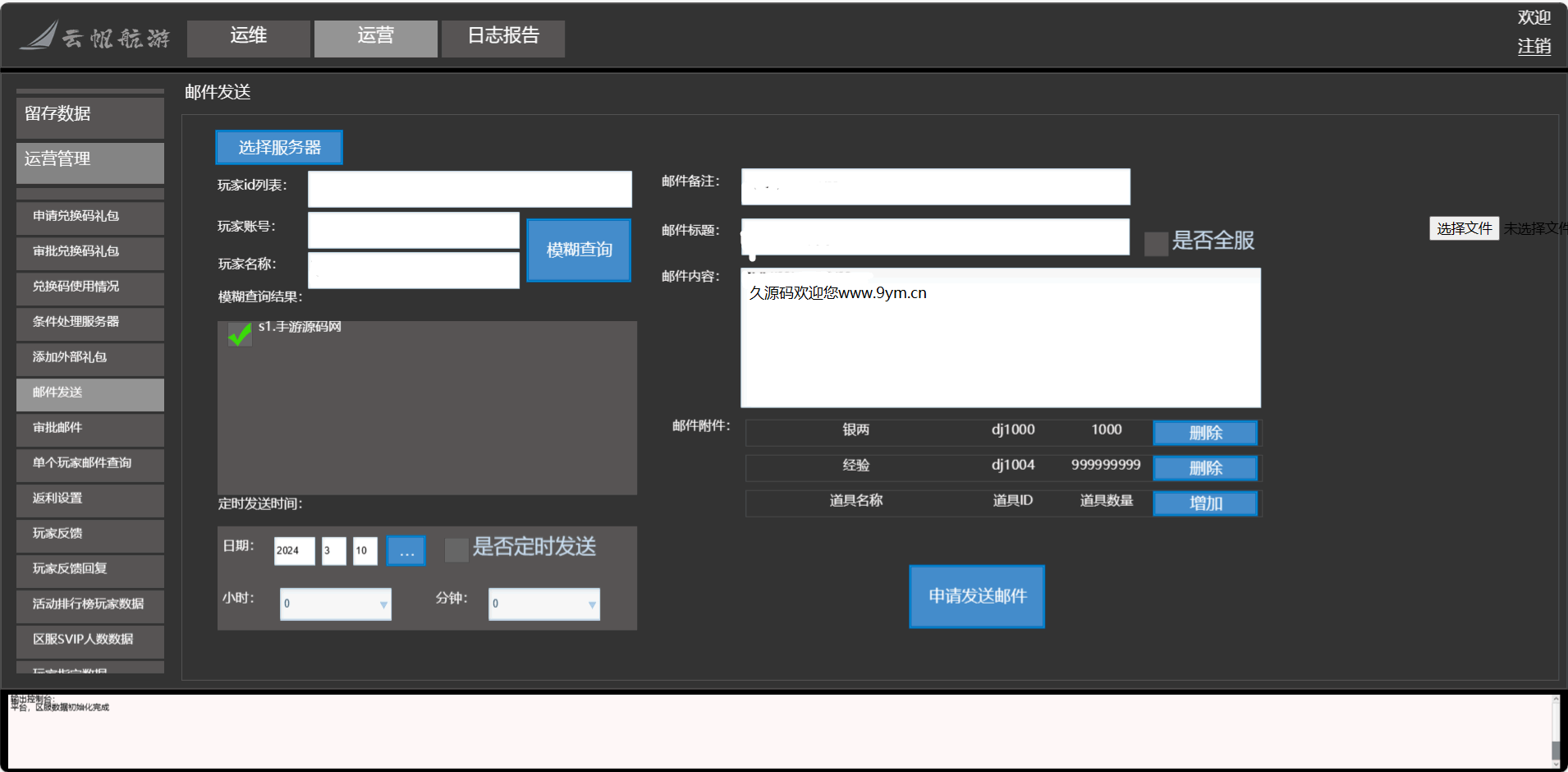Viewport: 1568px width, 772px height.
Task: Click 增加 to add an attachment item
Action: tap(1205, 503)
